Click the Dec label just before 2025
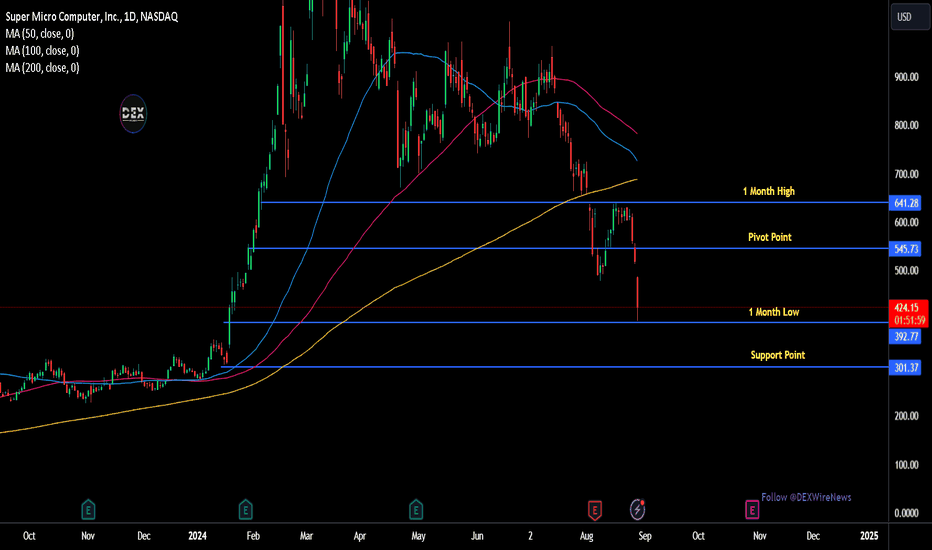Viewport: 932px width, 550px height. pos(813,536)
